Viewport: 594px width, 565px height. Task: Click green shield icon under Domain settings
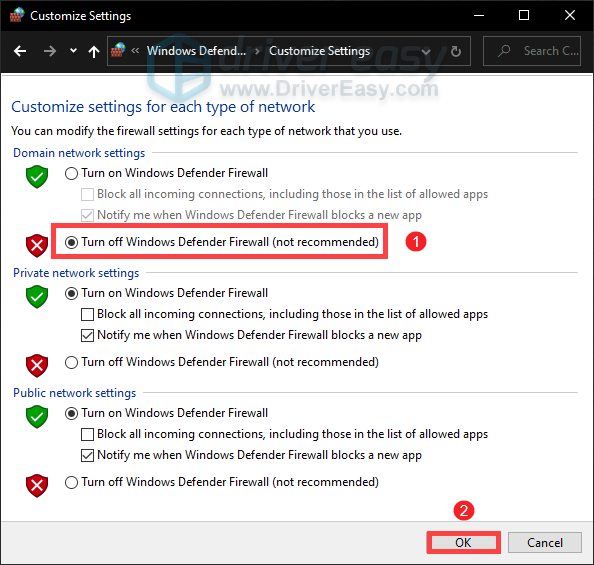point(37,177)
